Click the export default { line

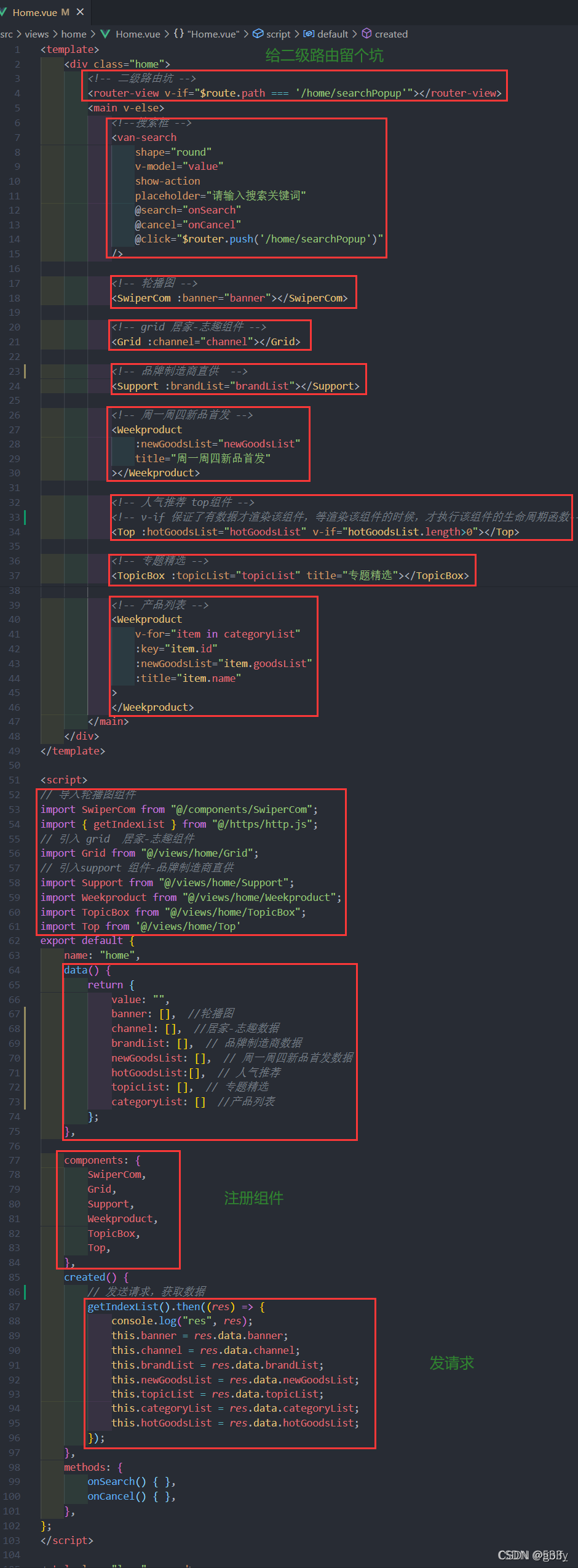tap(87, 940)
